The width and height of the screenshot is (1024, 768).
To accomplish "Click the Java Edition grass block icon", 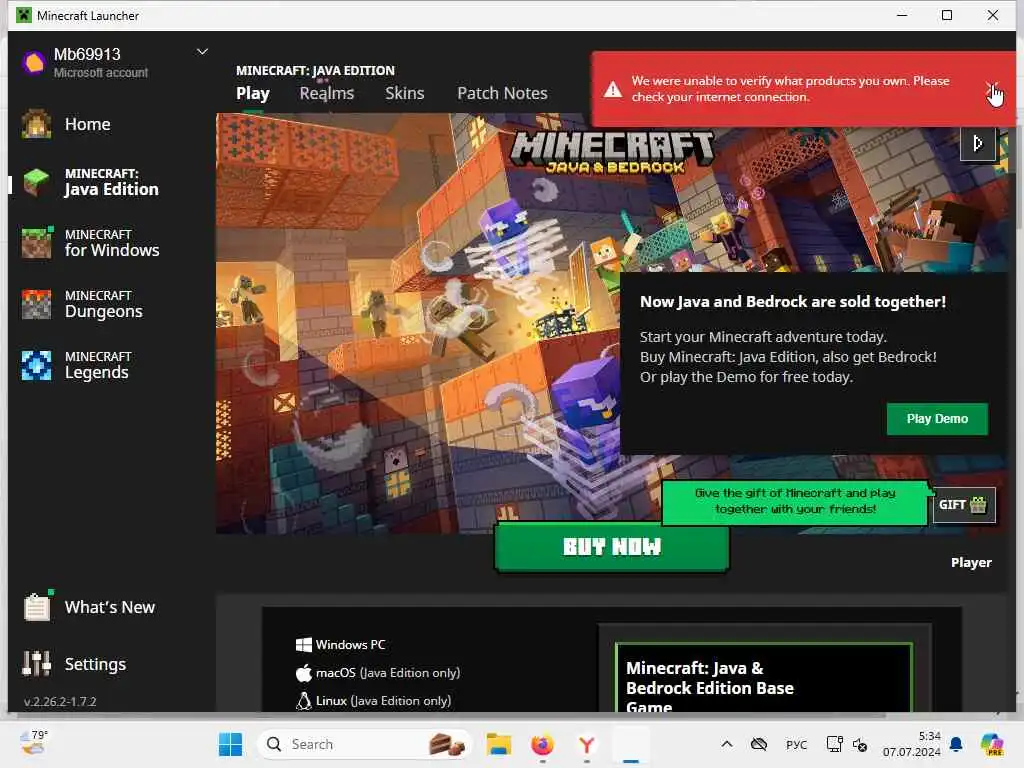I will click(36, 182).
